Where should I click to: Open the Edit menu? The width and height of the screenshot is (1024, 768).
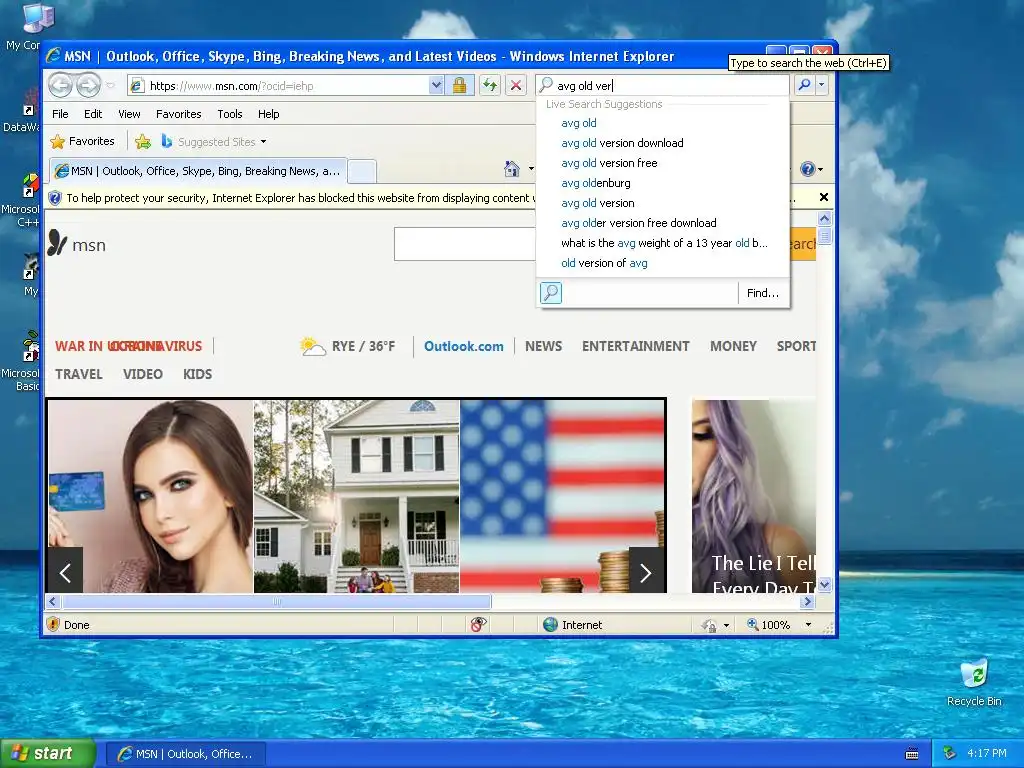click(x=93, y=114)
